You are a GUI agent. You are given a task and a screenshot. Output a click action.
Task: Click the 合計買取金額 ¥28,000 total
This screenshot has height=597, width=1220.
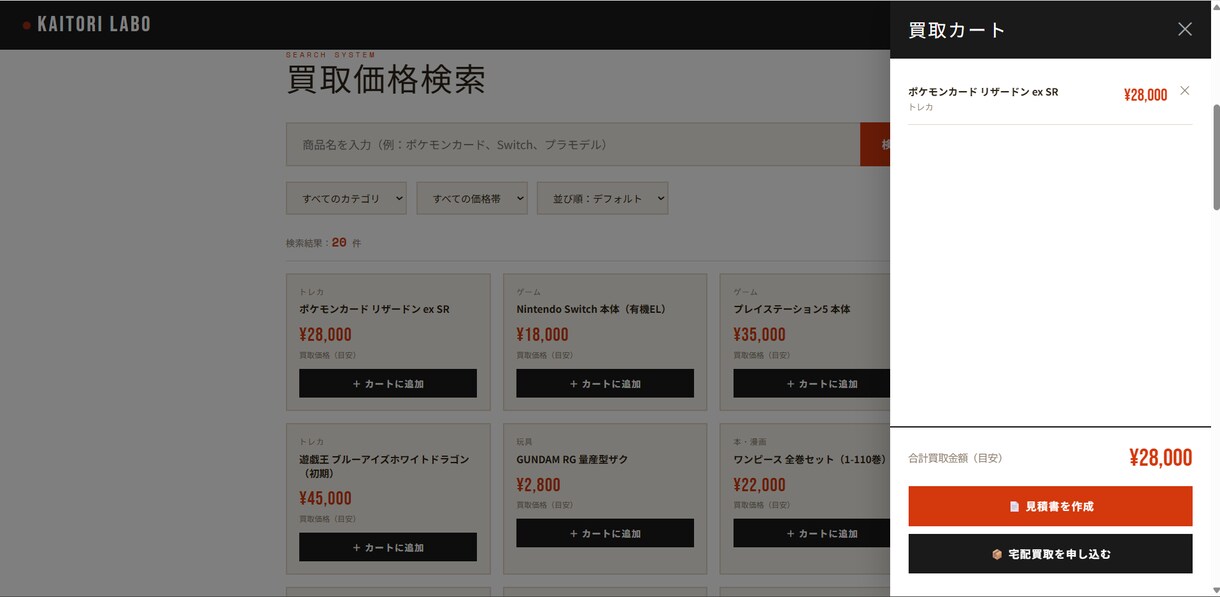click(x=1160, y=457)
